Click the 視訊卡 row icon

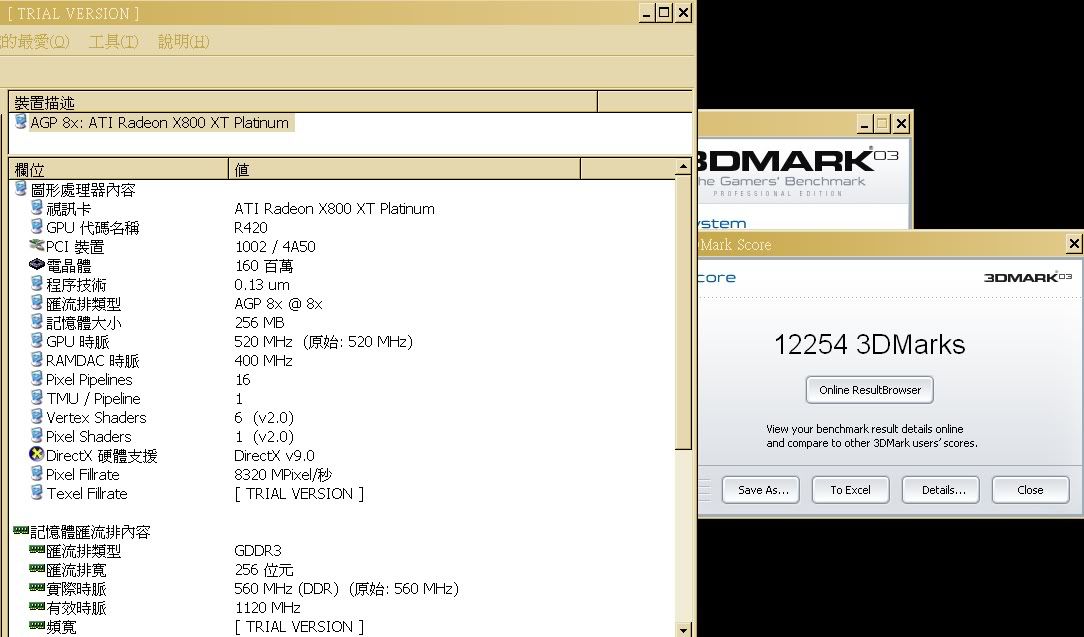point(37,207)
